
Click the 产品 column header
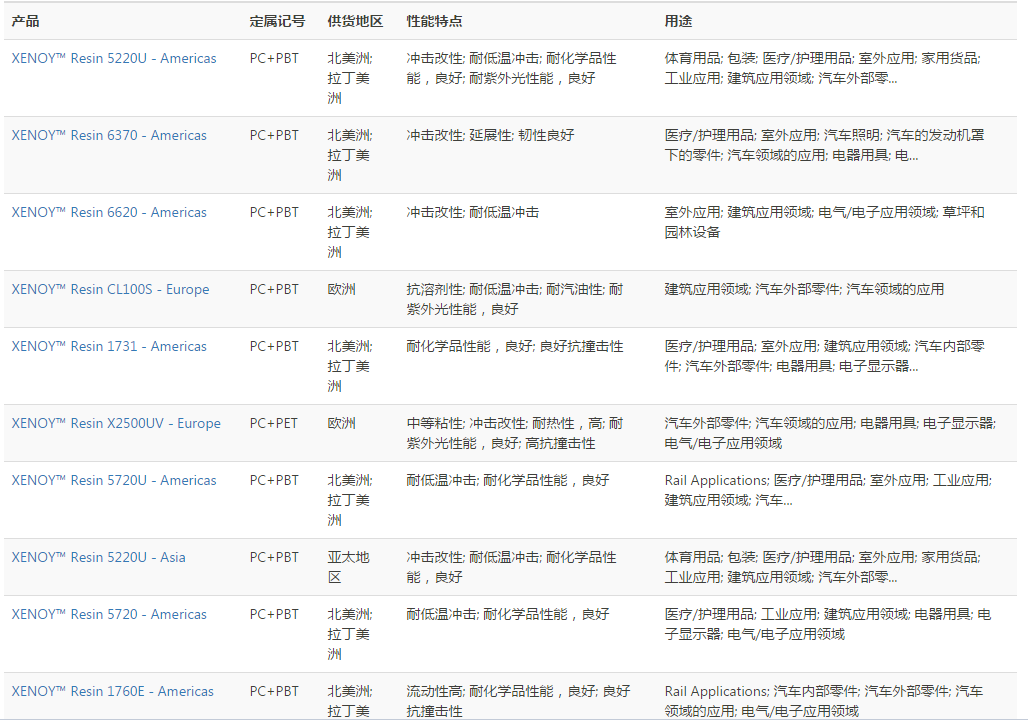point(25,22)
